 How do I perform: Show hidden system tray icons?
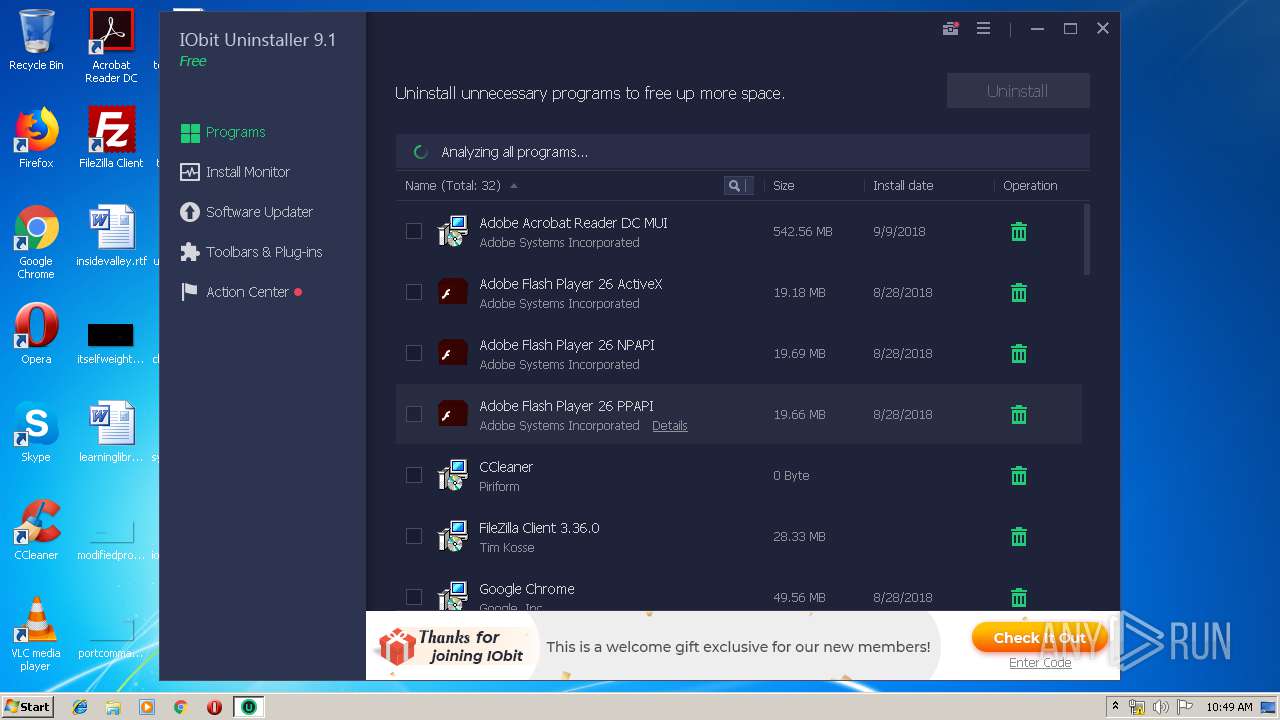(x=1115, y=707)
